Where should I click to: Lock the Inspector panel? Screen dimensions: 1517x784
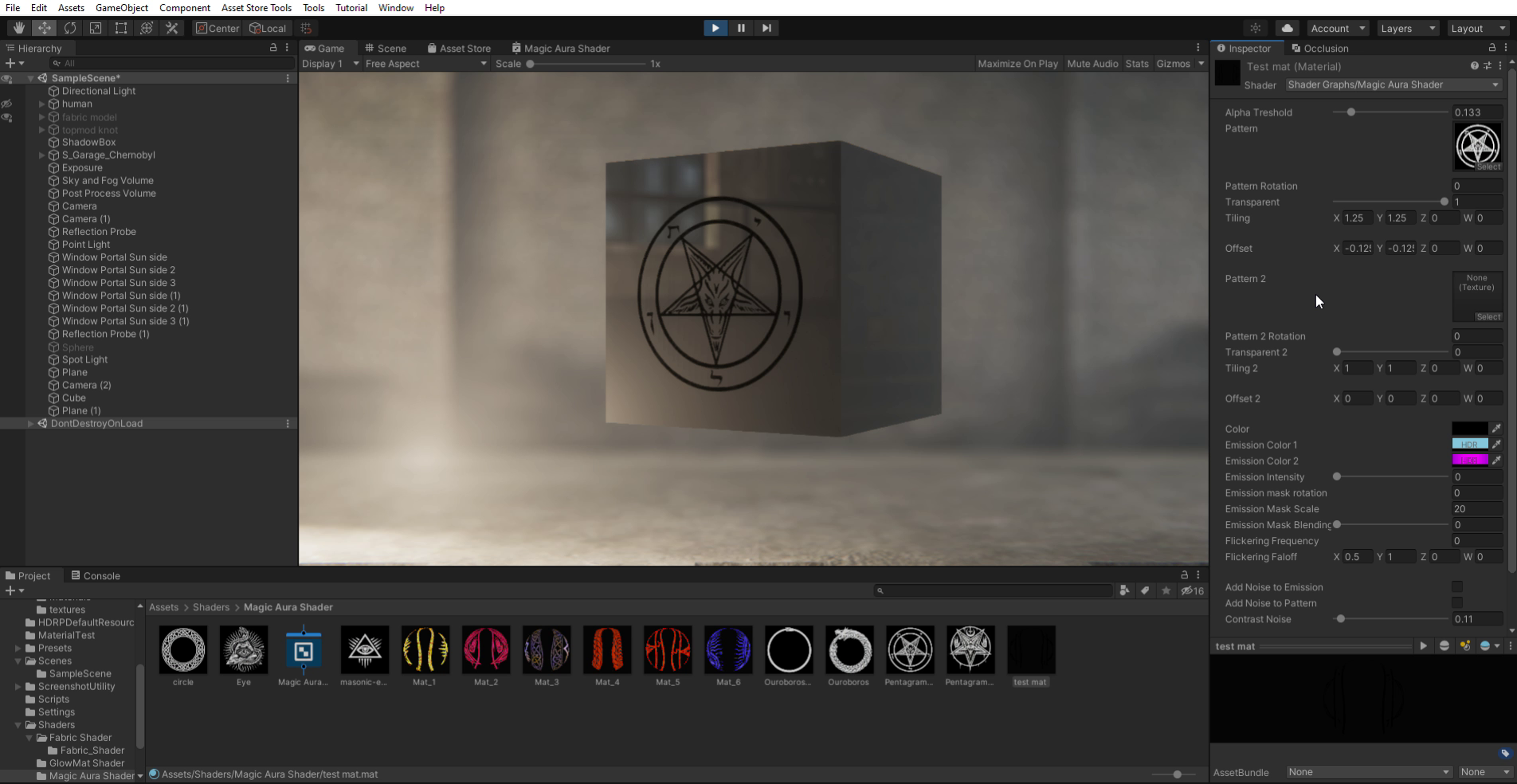point(1492,48)
